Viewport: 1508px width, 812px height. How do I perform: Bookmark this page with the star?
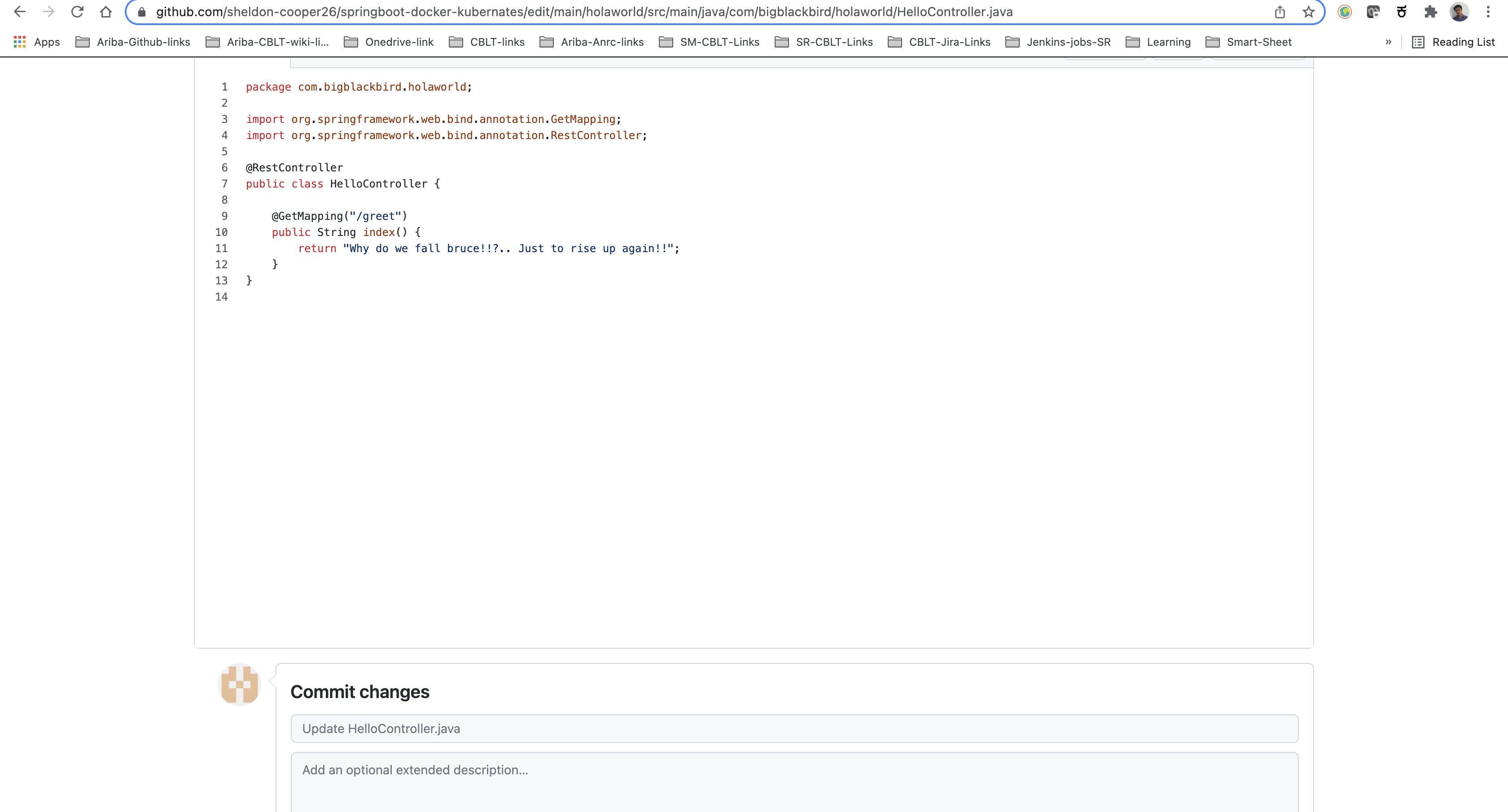click(x=1308, y=12)
